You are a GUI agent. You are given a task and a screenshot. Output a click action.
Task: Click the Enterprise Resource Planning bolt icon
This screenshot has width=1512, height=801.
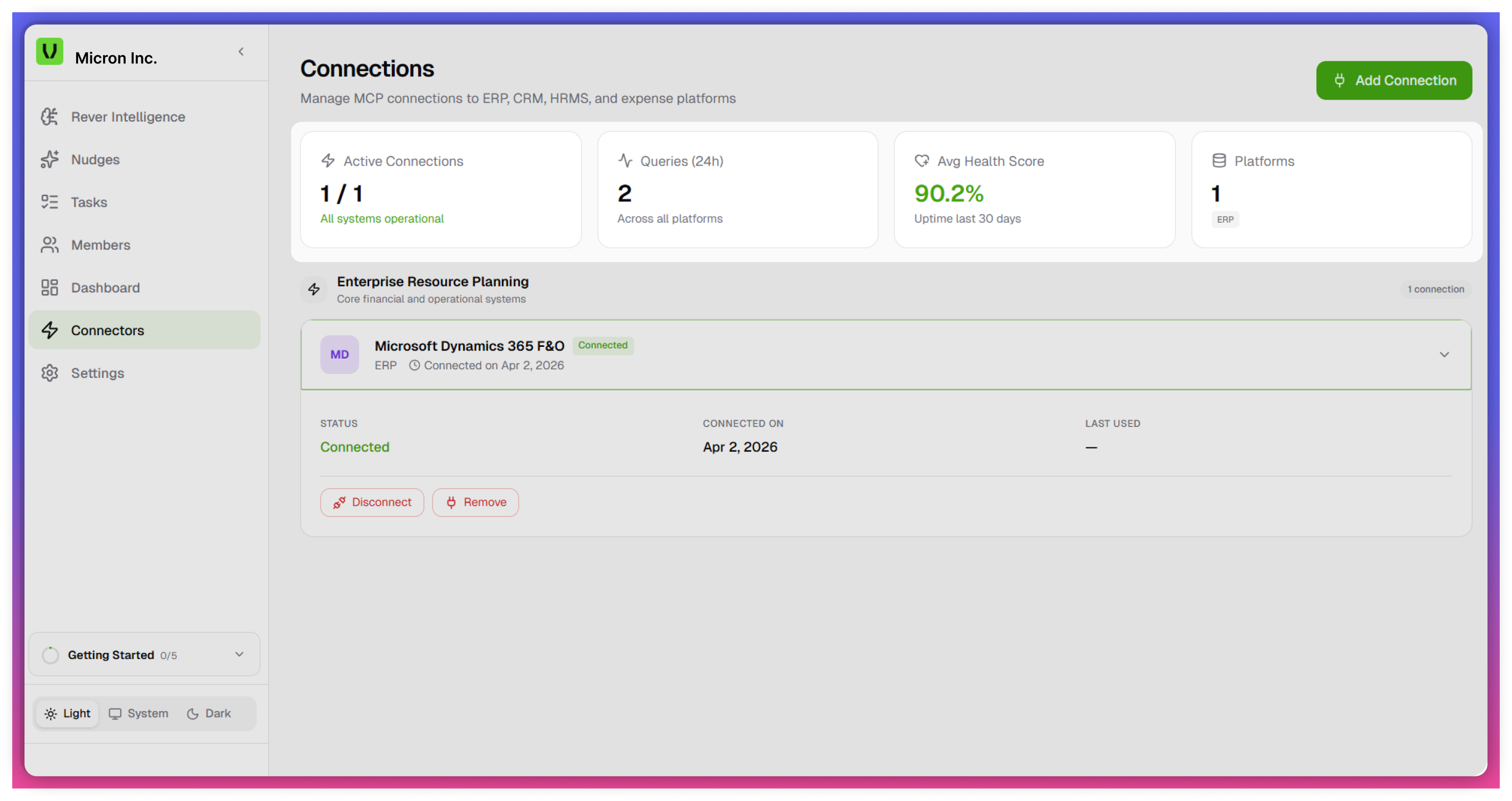pos(314,289)
